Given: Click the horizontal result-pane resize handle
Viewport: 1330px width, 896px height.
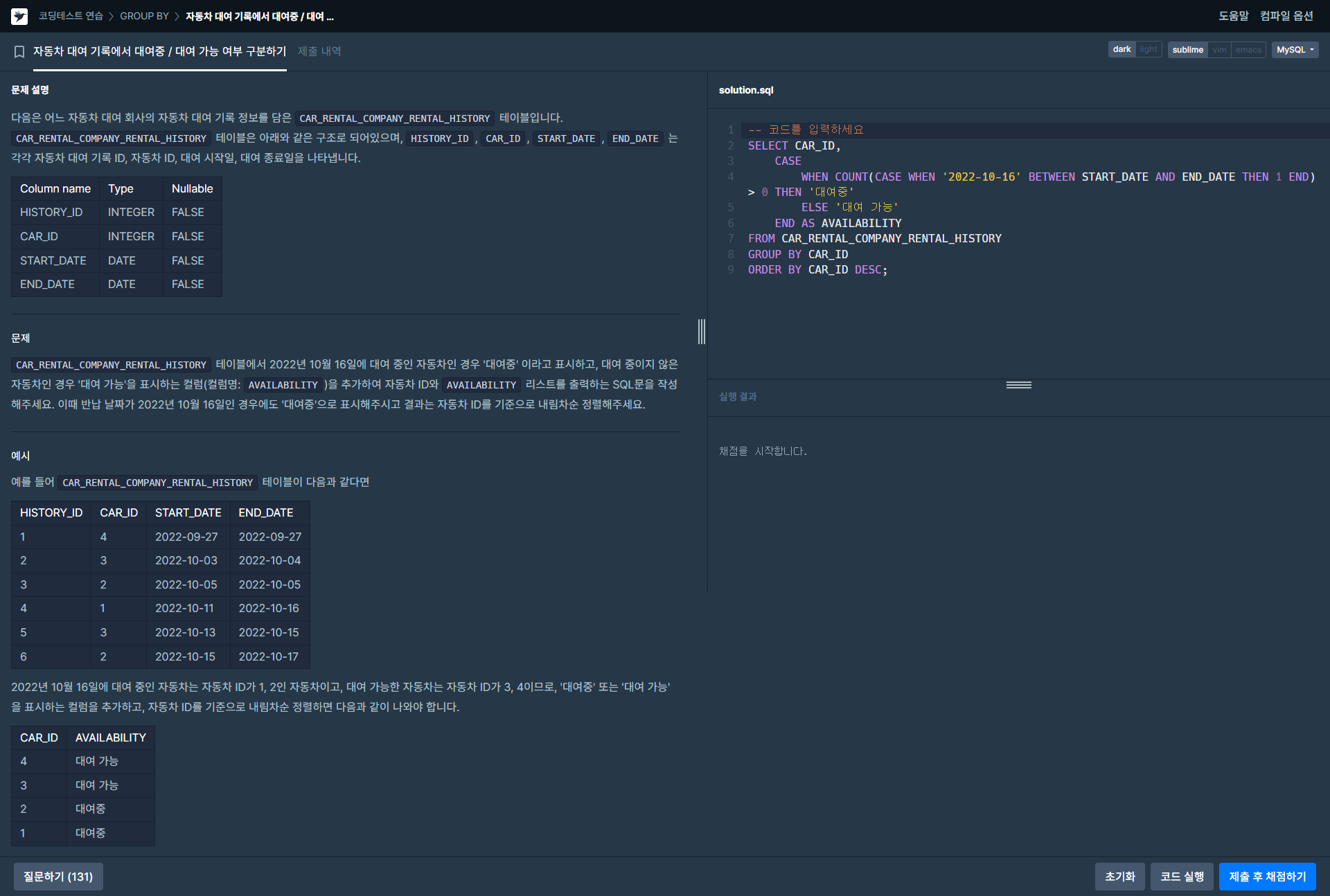Looking at the screenshot, I should tap(1018, 385).
